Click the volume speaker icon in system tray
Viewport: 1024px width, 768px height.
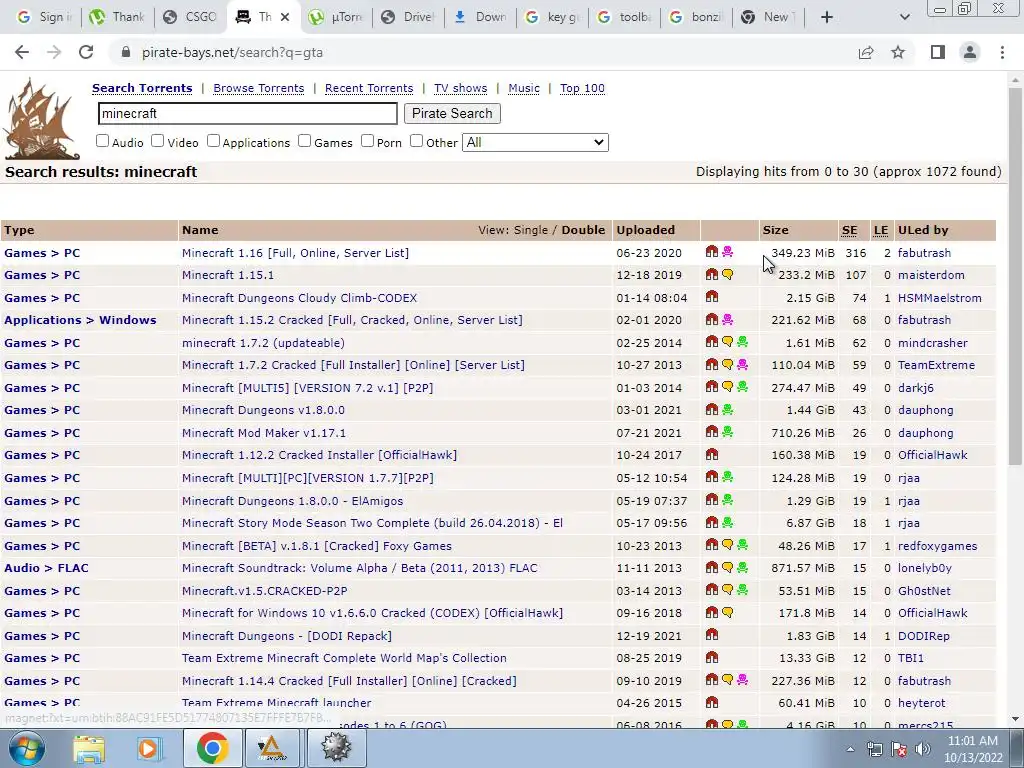pos(923,749)
